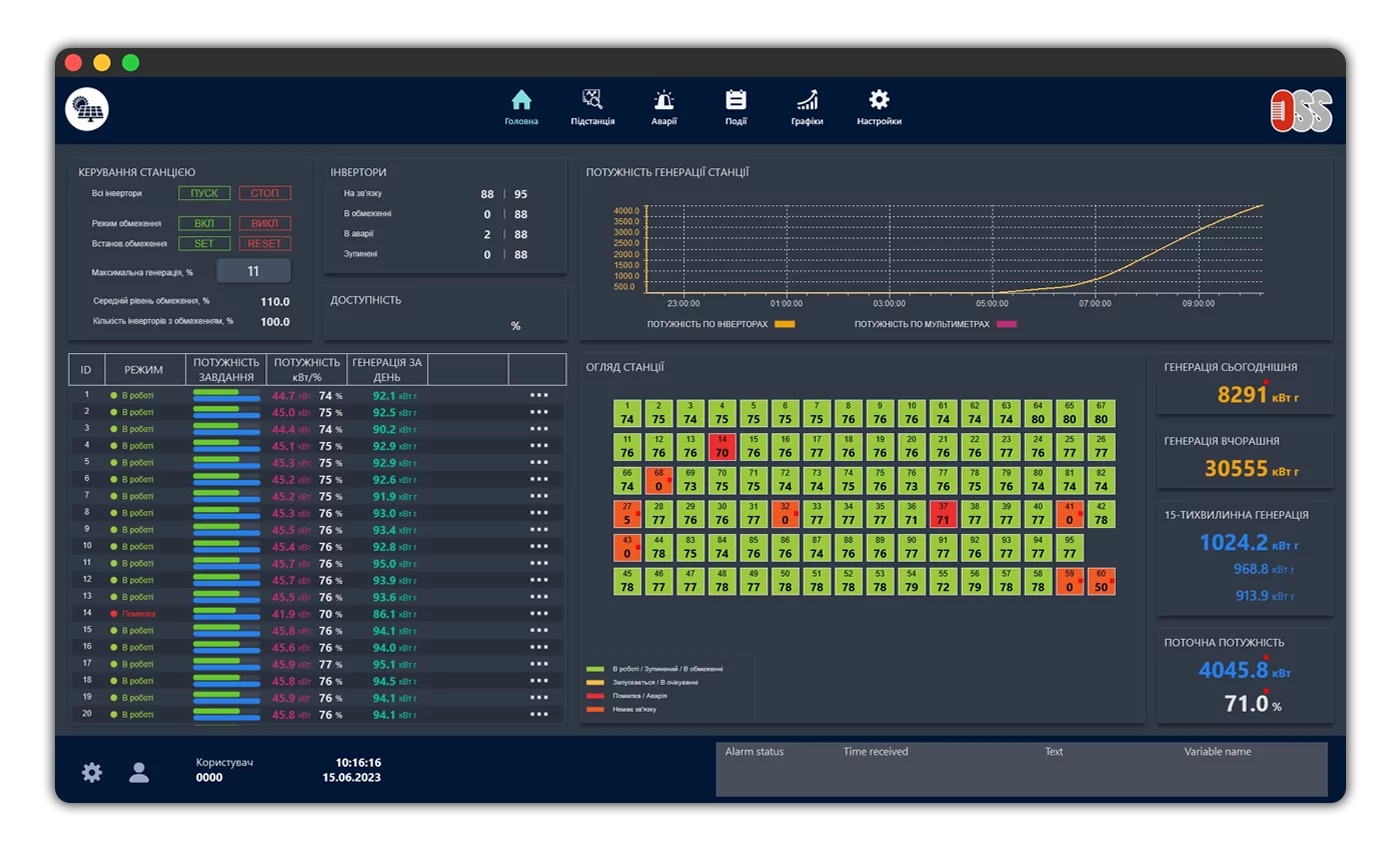Select red inverter tile 37
Screen dimensions: 1400x850
[943, 514]
